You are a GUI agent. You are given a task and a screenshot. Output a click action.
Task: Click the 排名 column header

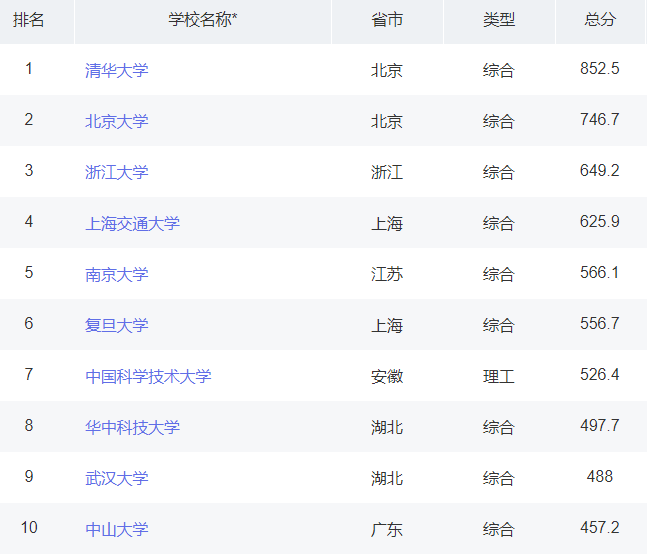point(28,20)
